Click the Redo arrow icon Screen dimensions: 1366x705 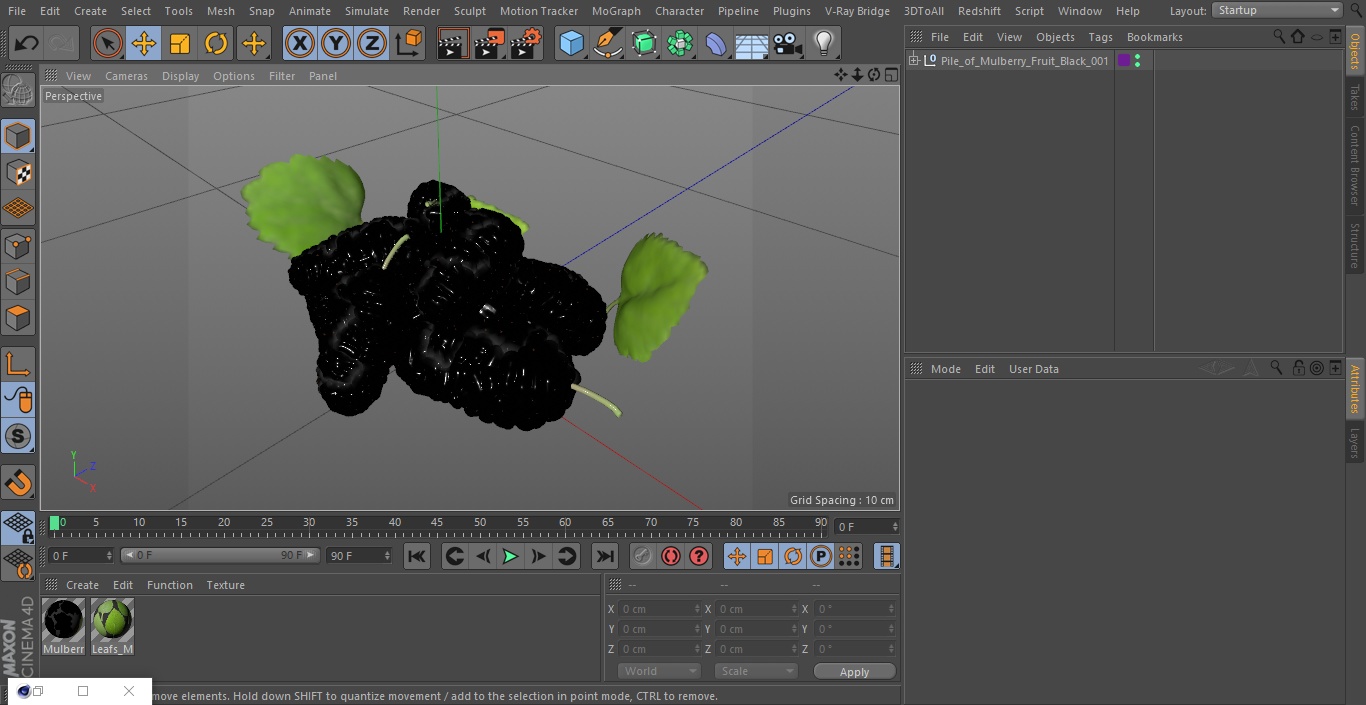63,43
